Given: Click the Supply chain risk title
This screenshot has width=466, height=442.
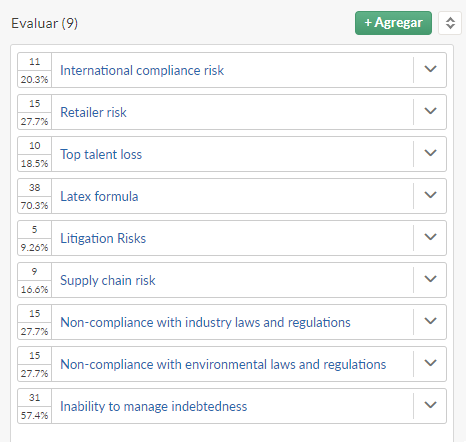Looking at the screenshot, I should [x=108, y=280].
